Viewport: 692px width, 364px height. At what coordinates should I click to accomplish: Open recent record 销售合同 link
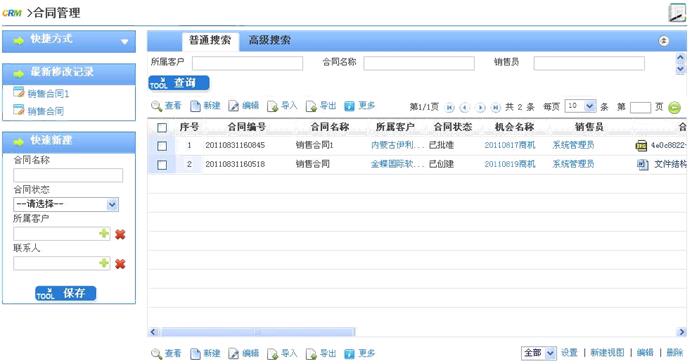[46, 111]
